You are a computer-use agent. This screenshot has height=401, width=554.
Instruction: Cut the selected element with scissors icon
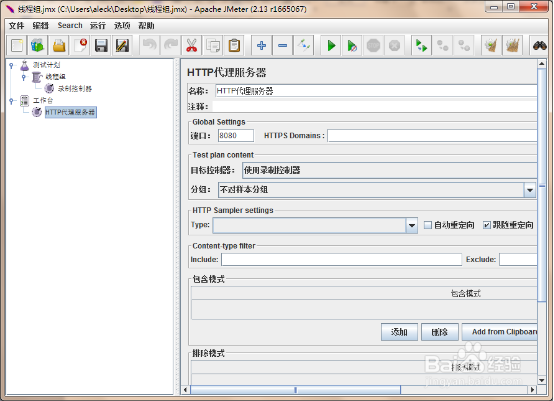coord(191,46)
